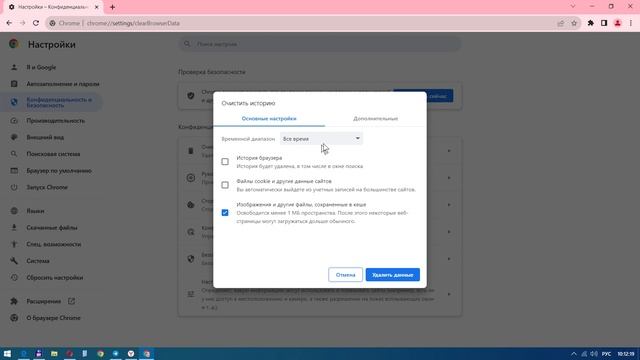
Task: Open 'Спец. возможности' in settings sidebar
Action: [54, 244]
